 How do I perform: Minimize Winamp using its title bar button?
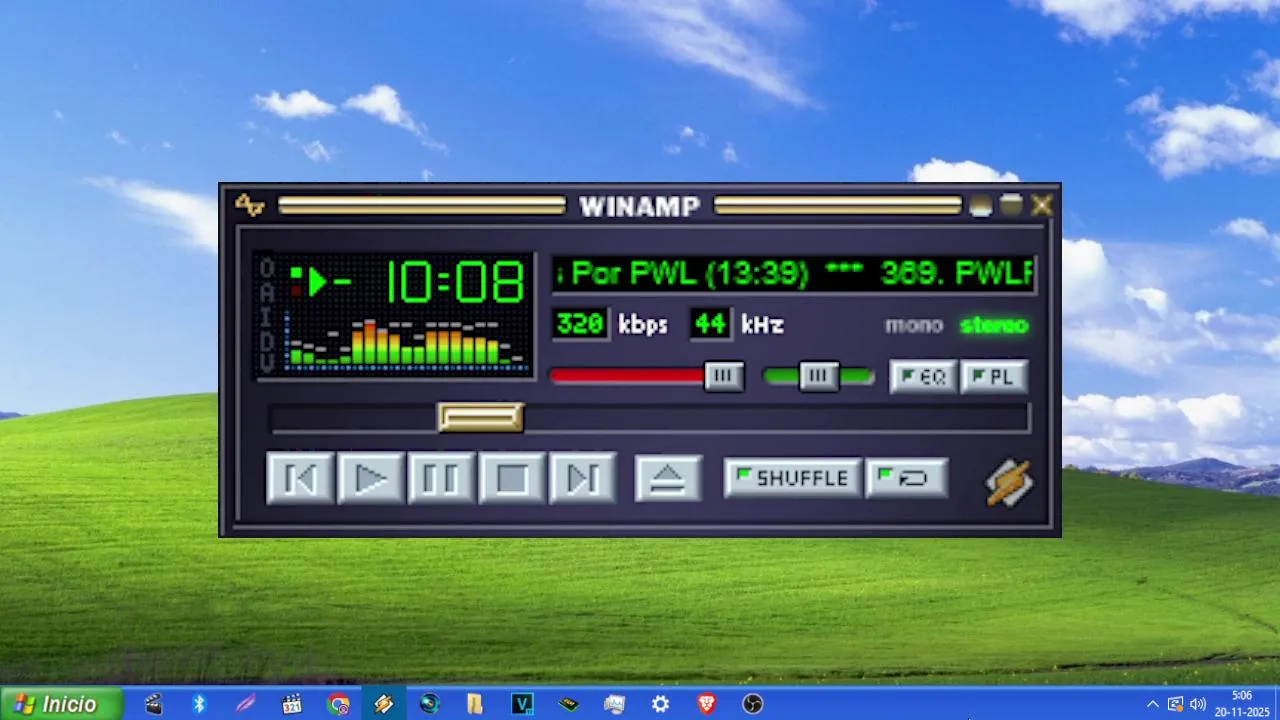click(x=981, y=205)
